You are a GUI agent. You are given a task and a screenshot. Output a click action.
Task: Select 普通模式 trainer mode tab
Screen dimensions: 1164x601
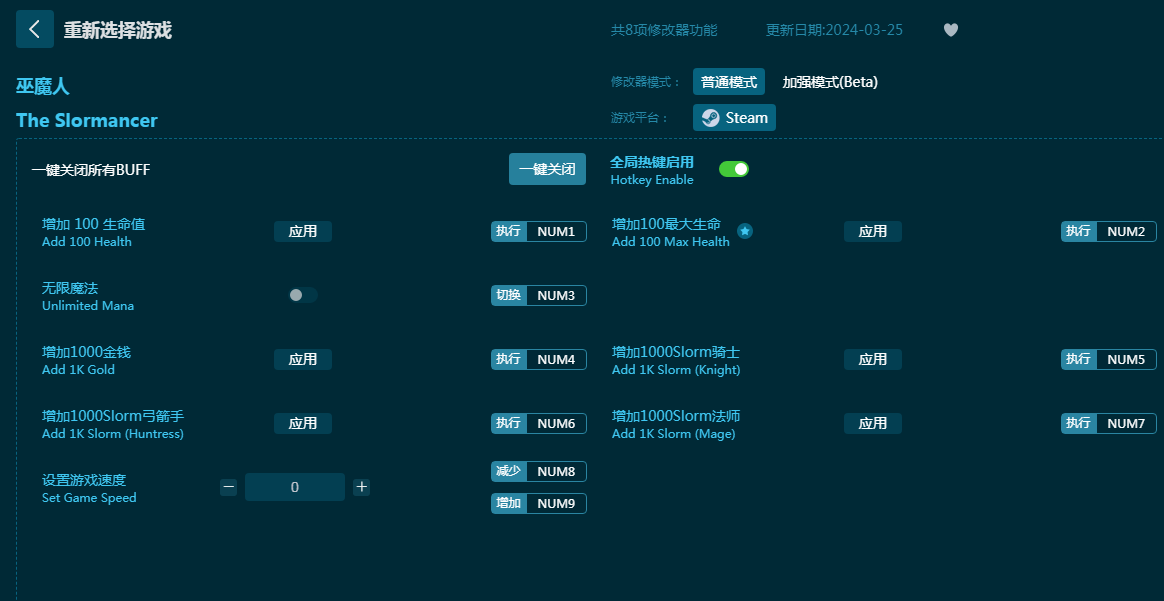pyautogui.click(x=729, y=82)
